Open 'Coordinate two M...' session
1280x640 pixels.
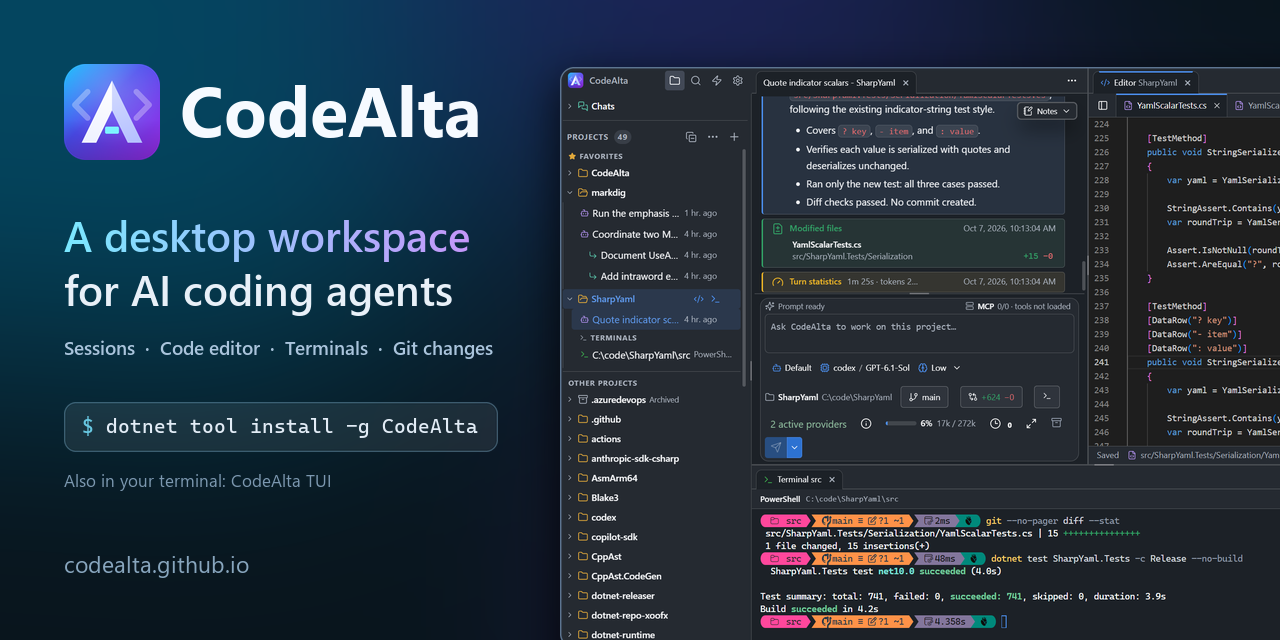654,234
